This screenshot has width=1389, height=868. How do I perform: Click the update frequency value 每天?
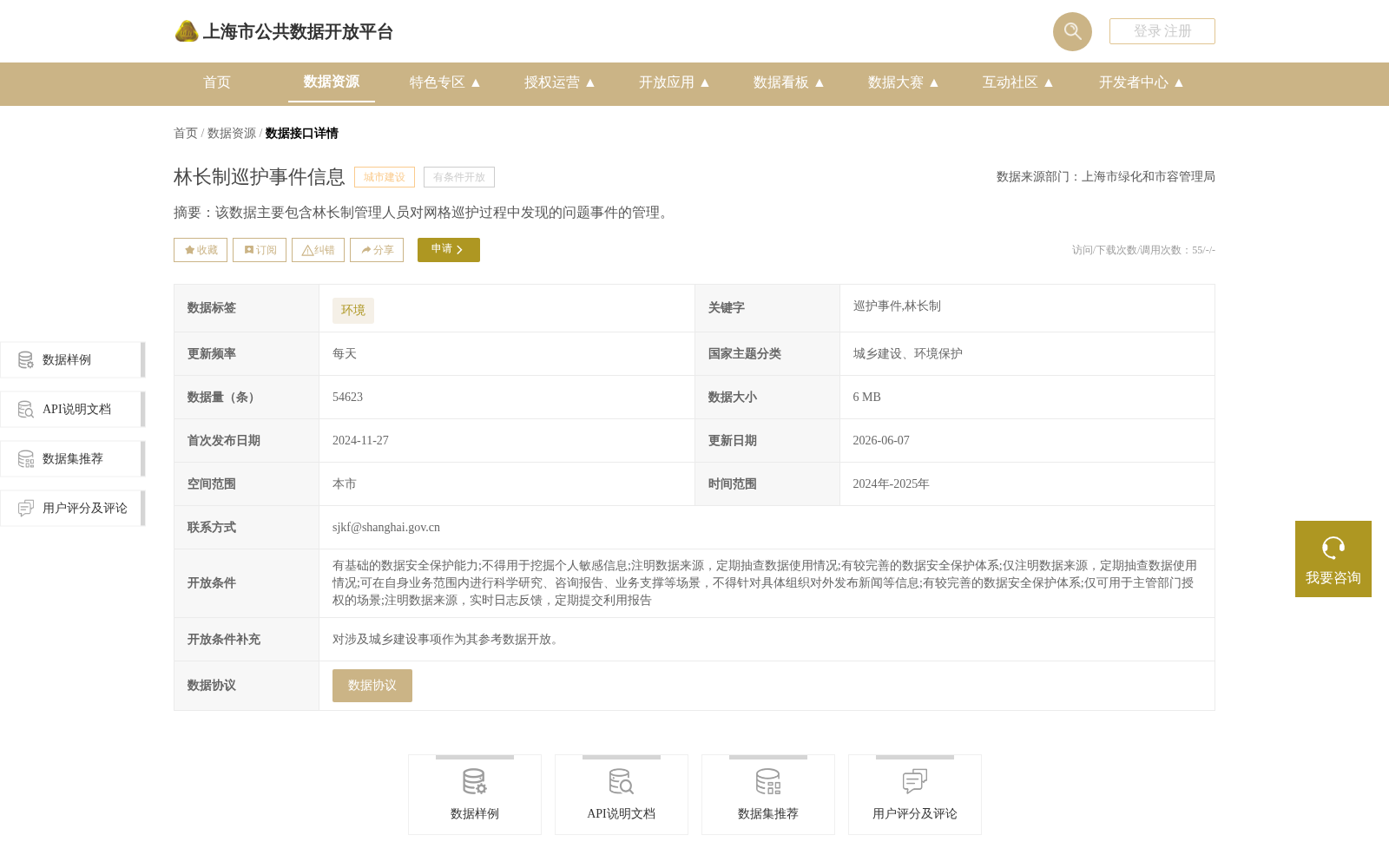click(x=345, y=354)
